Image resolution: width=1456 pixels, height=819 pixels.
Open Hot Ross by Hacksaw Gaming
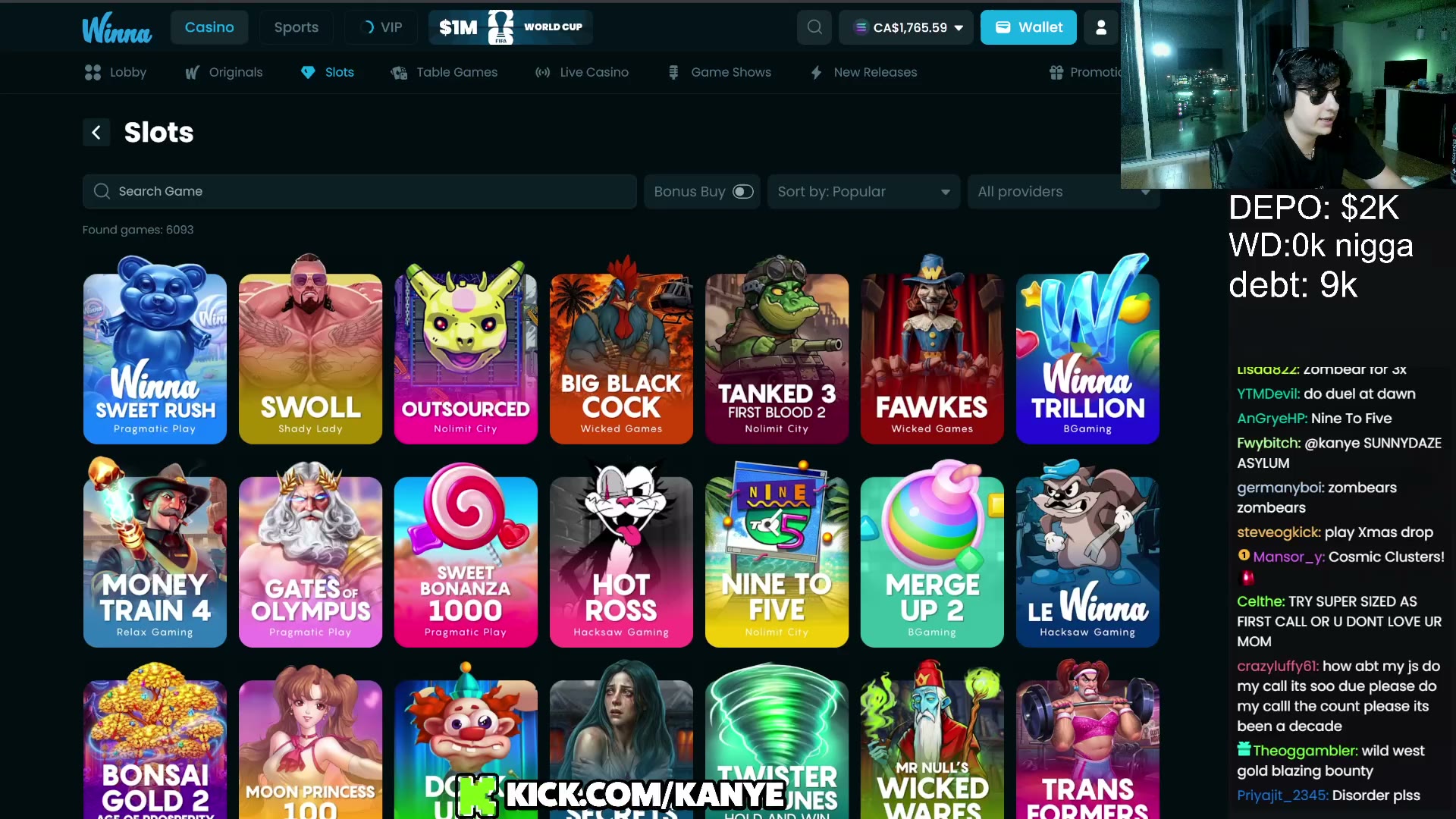tap(621, 553)
